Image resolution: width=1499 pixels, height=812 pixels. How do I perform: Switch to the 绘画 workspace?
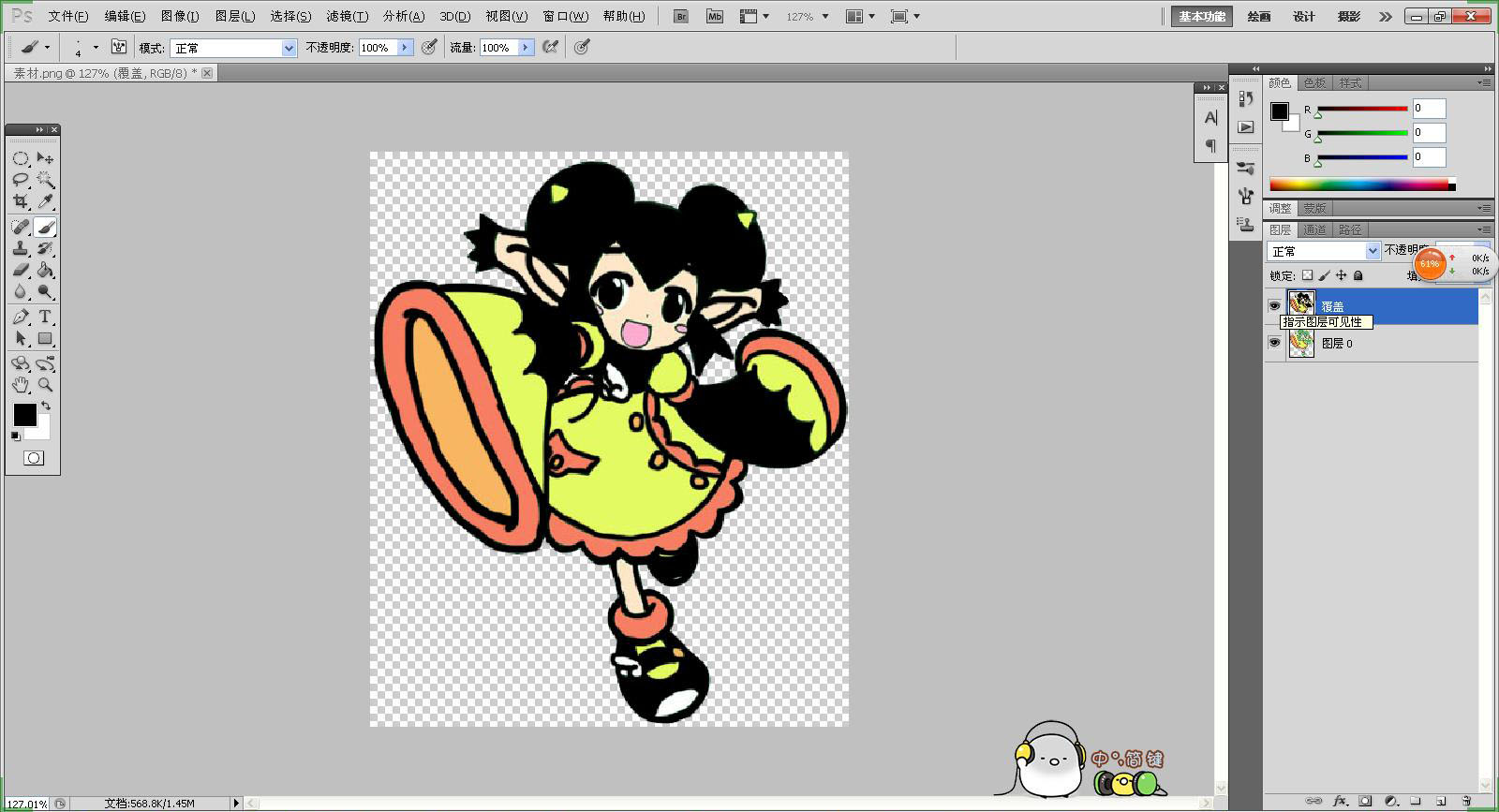click(1259, 16)
